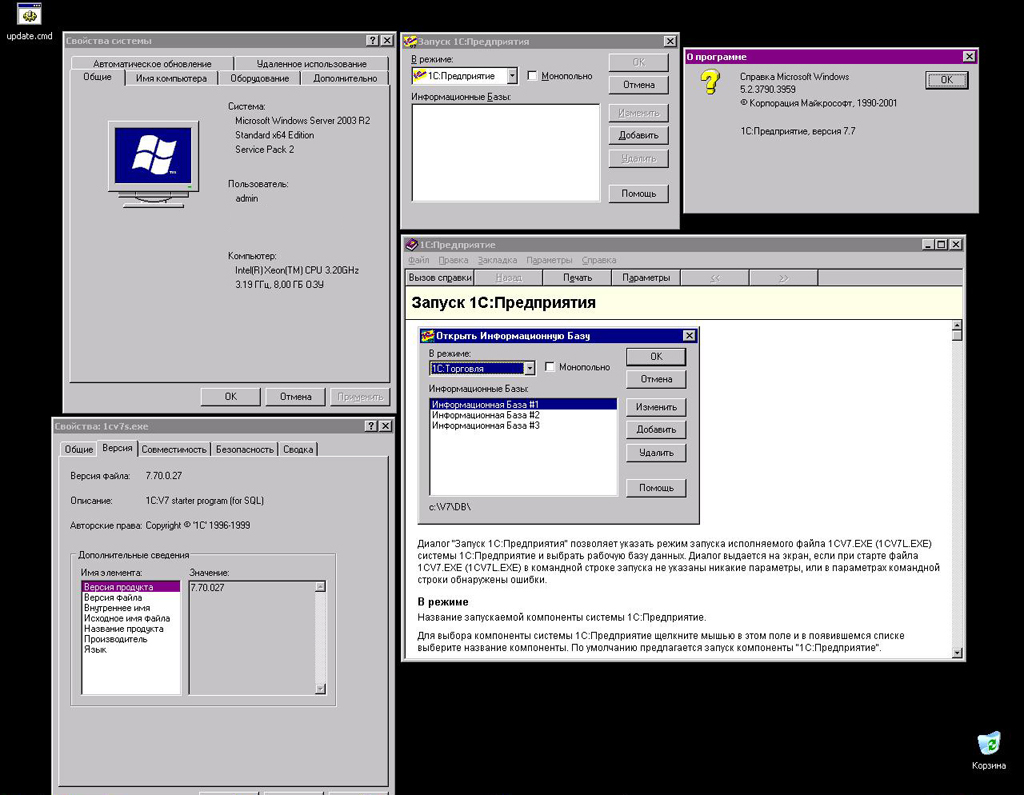1024x795 pixels.
Task: Click Удалить in Открыть Информационную Базу dialog
Action: (656, 452)
